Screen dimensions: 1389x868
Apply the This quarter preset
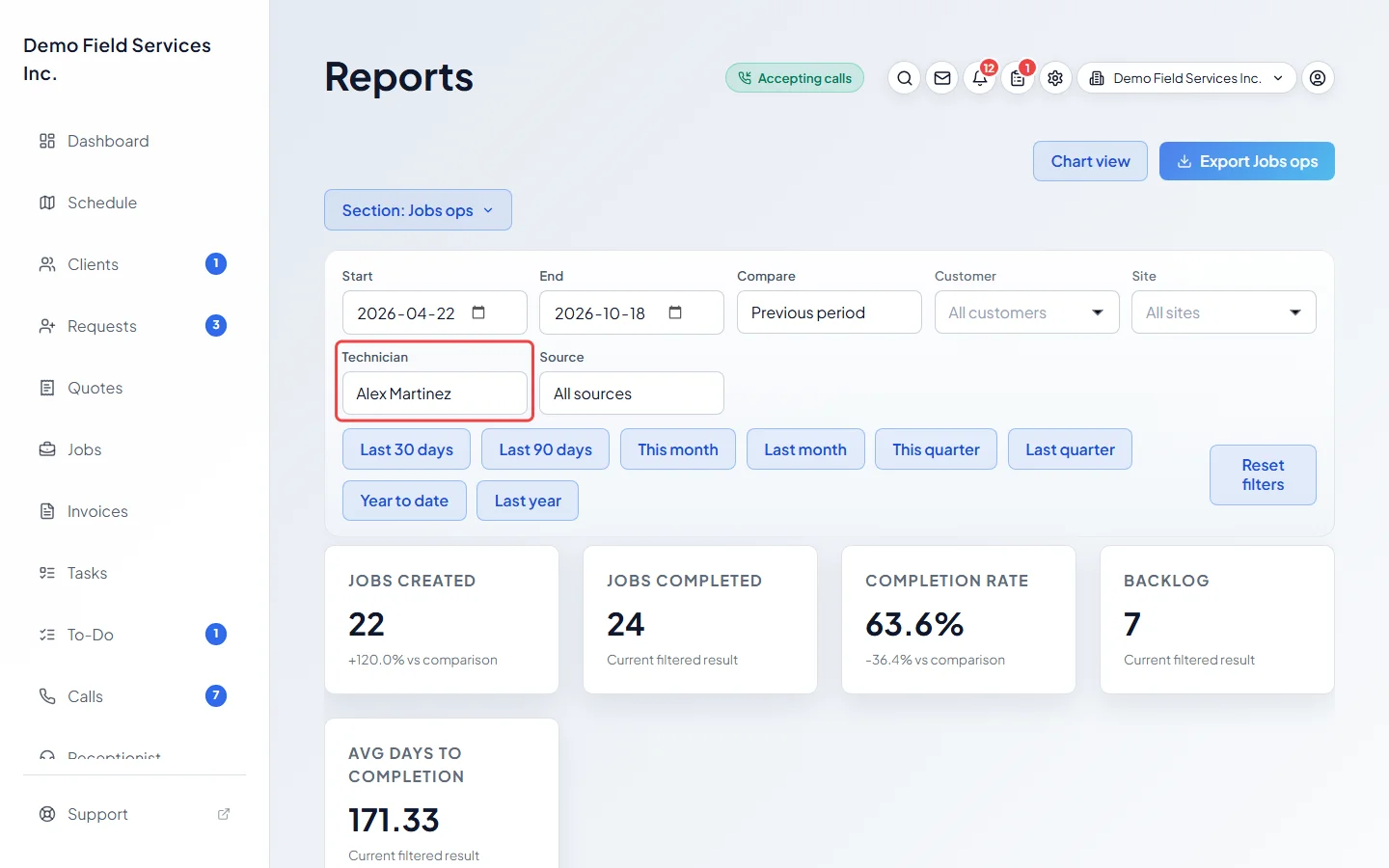tap(936, 449)
